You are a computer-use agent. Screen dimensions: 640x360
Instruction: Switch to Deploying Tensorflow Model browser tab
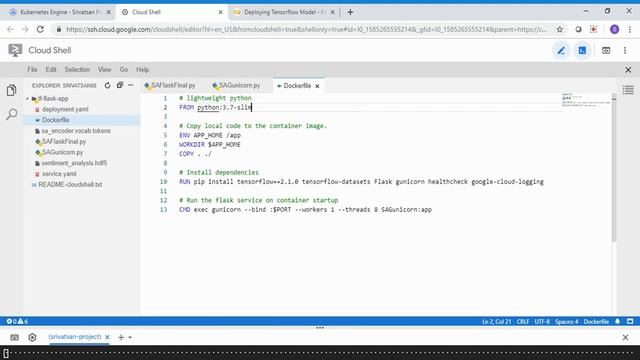(283, 12)
